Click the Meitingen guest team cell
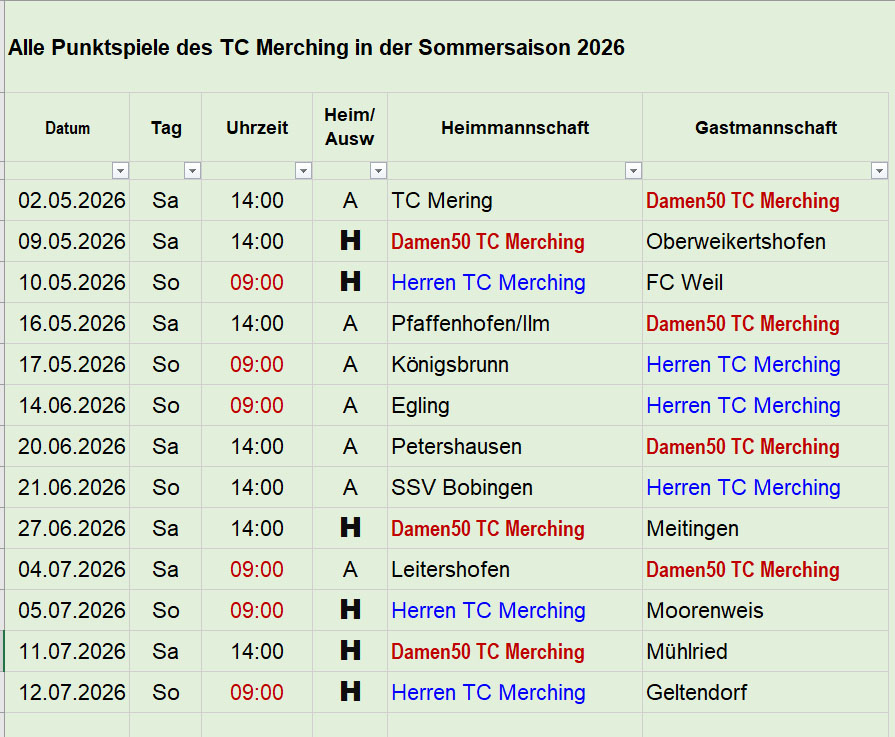The height and width of the screenshot is (737, 895). (x=693, y=529)
